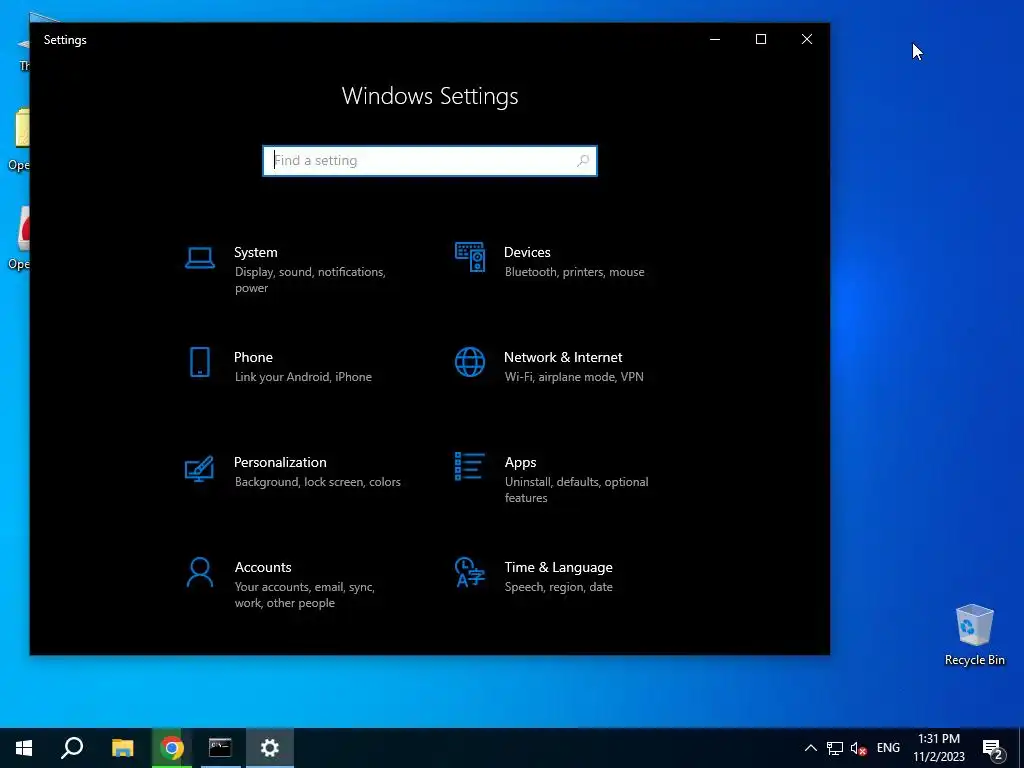Open taskbar search magnifier
The width and height of the screenshot is (1024, 768).
click(72, 748)
